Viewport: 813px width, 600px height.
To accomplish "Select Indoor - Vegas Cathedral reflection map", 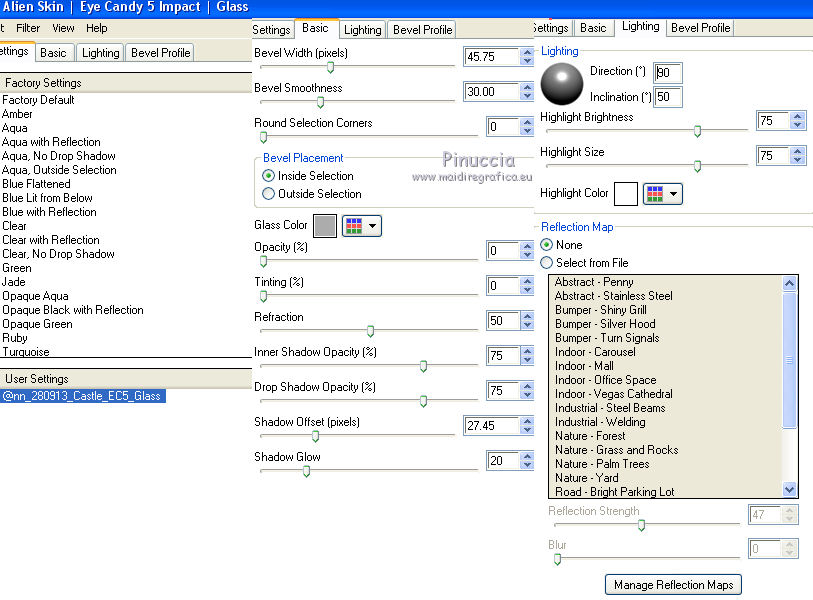I will [613, 394].
